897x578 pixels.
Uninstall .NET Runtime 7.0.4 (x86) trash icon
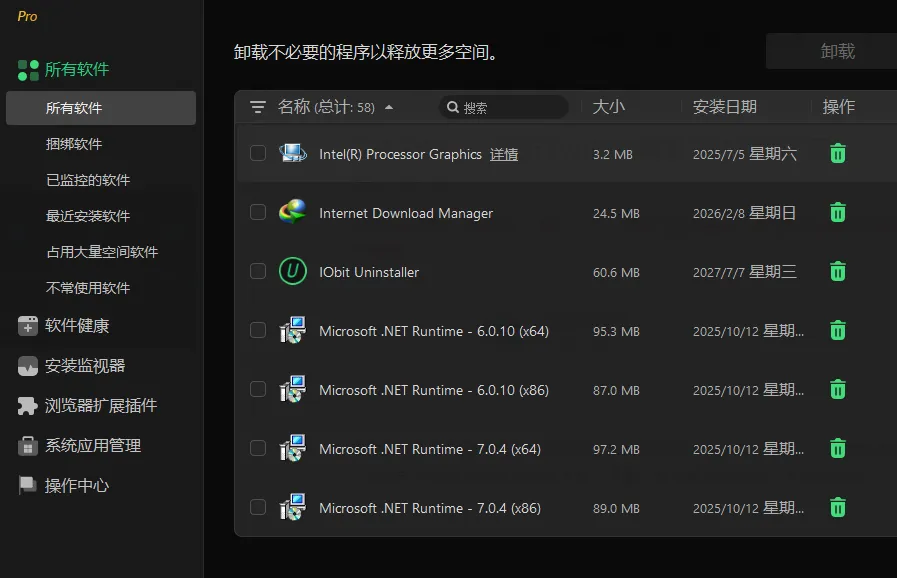838,507
